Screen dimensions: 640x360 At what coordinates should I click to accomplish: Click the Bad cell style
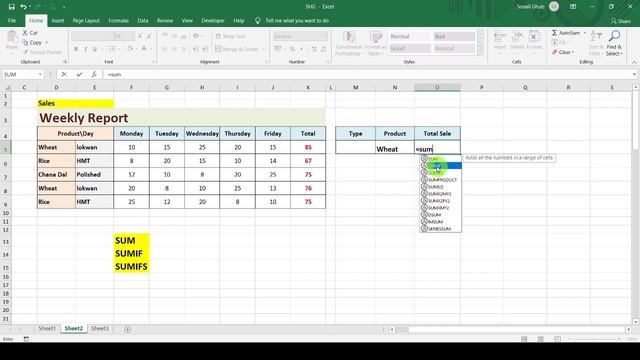454,36
